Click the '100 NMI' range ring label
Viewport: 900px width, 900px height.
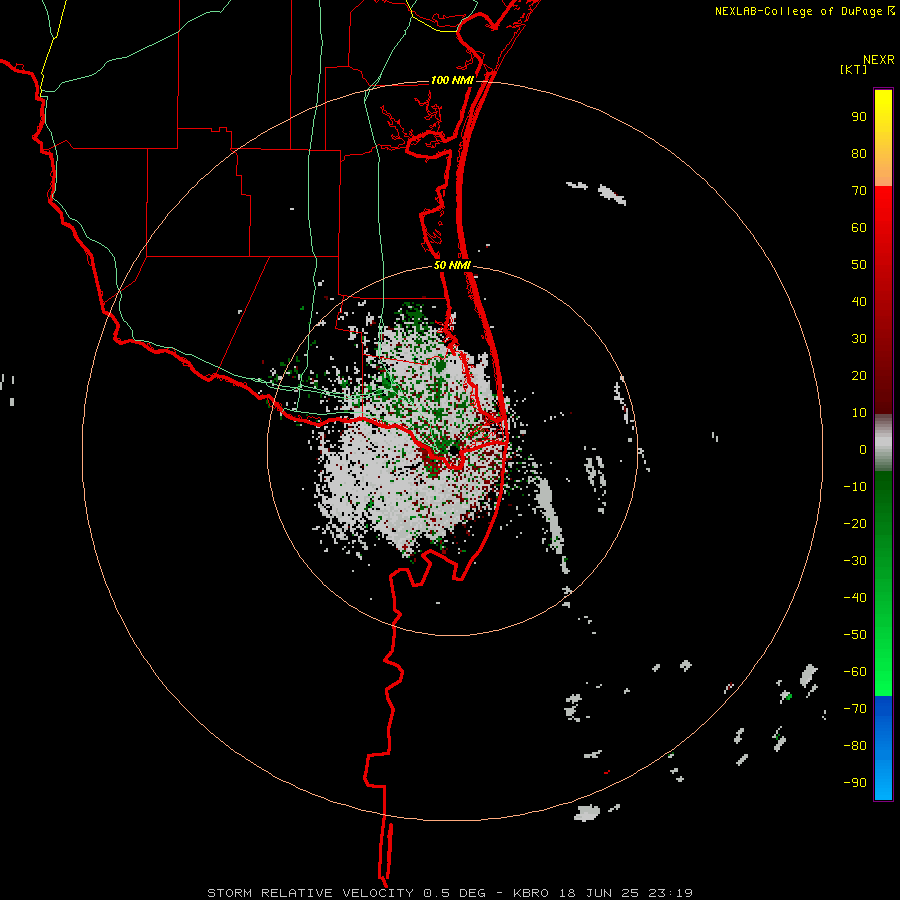452,80
